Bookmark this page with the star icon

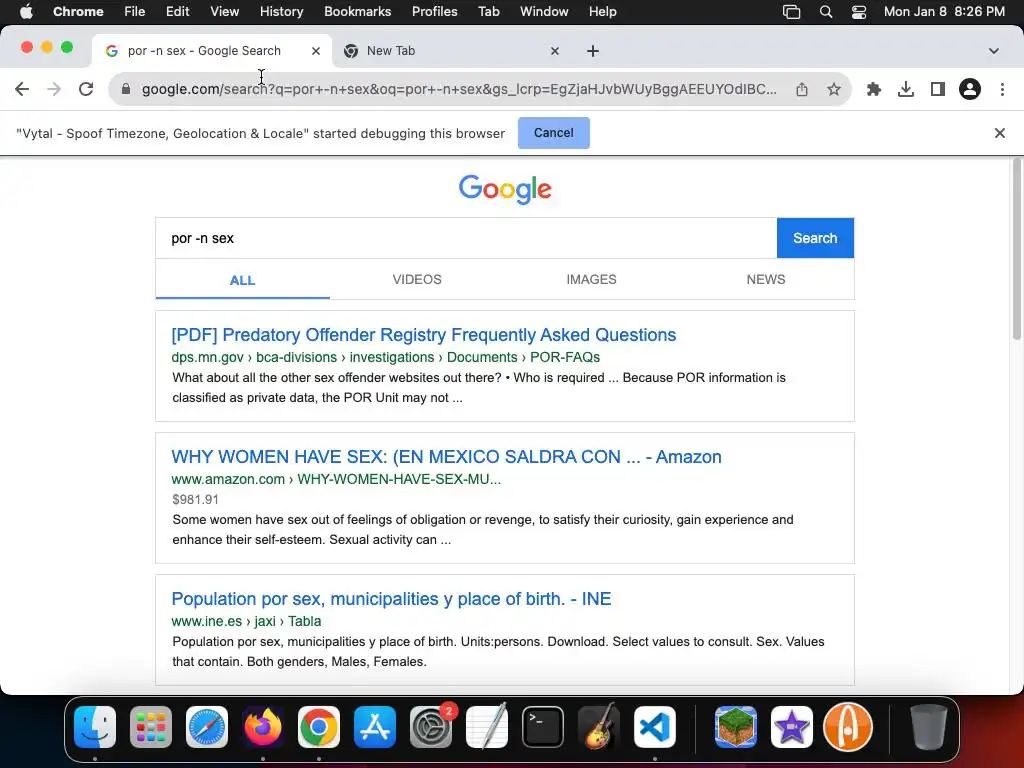[834, 89]
